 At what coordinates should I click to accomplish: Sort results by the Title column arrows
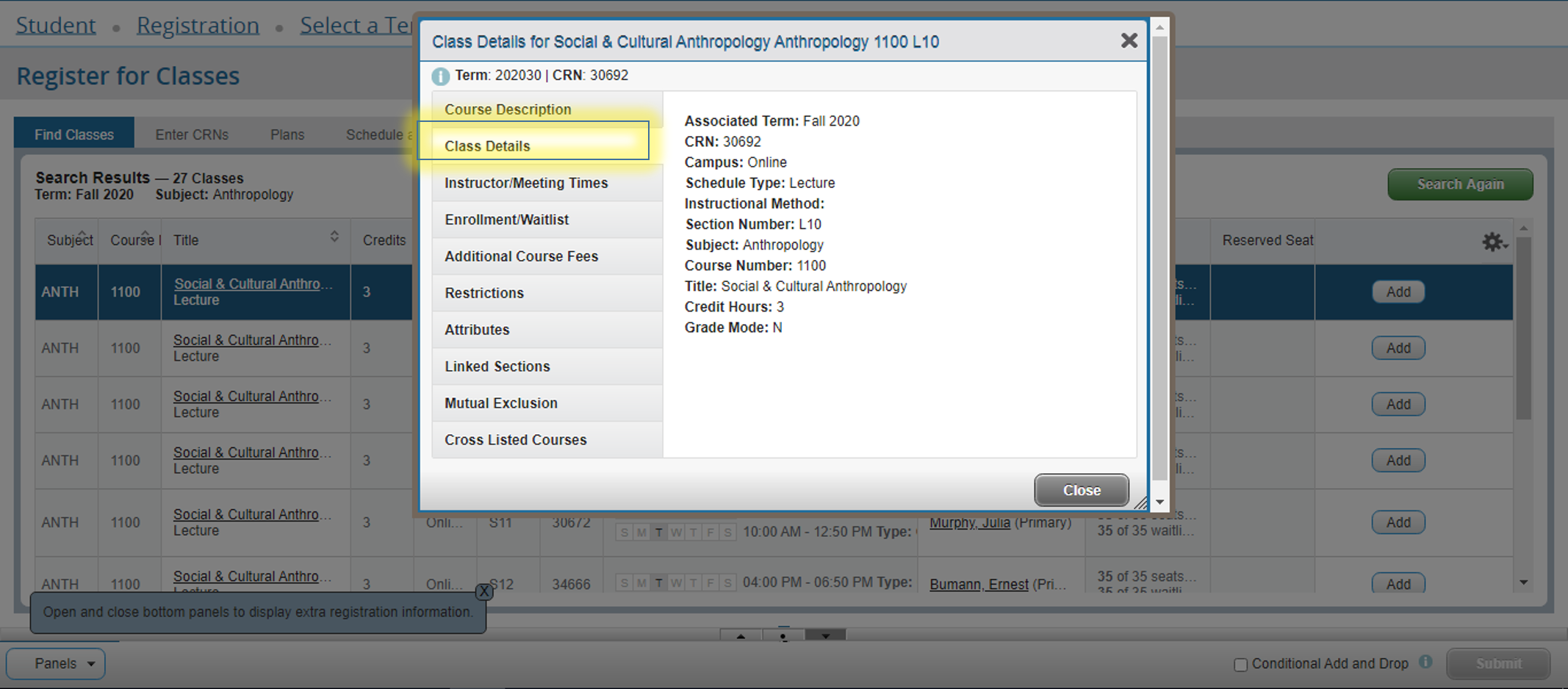[x=334, y=237]
